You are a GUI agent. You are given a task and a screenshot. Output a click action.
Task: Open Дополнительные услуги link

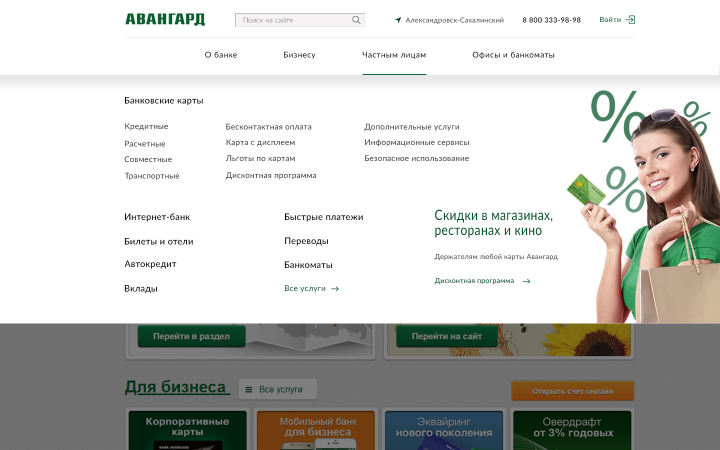coord(411,127)
